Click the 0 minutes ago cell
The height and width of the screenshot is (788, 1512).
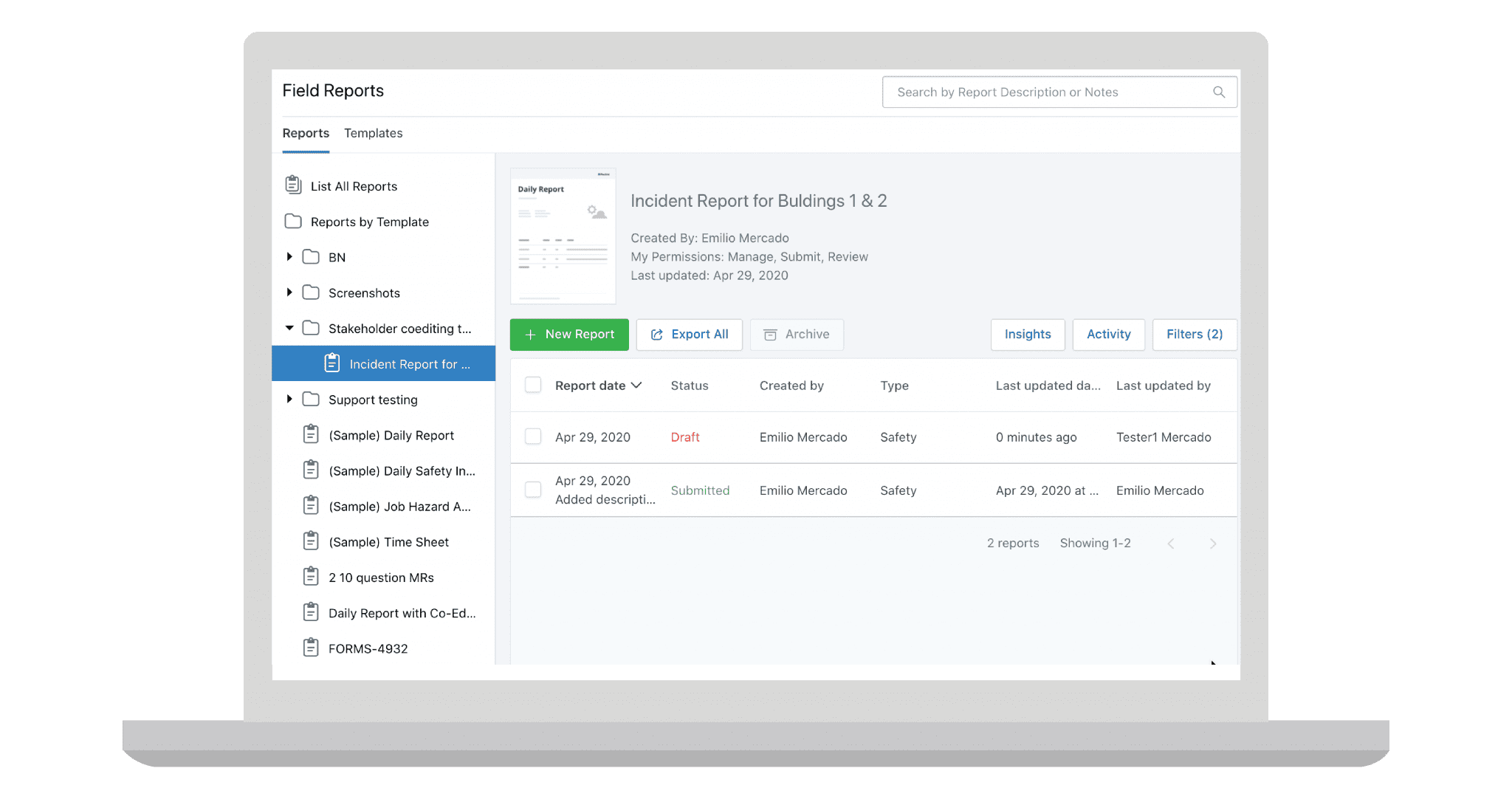[x=1036, y=437]
